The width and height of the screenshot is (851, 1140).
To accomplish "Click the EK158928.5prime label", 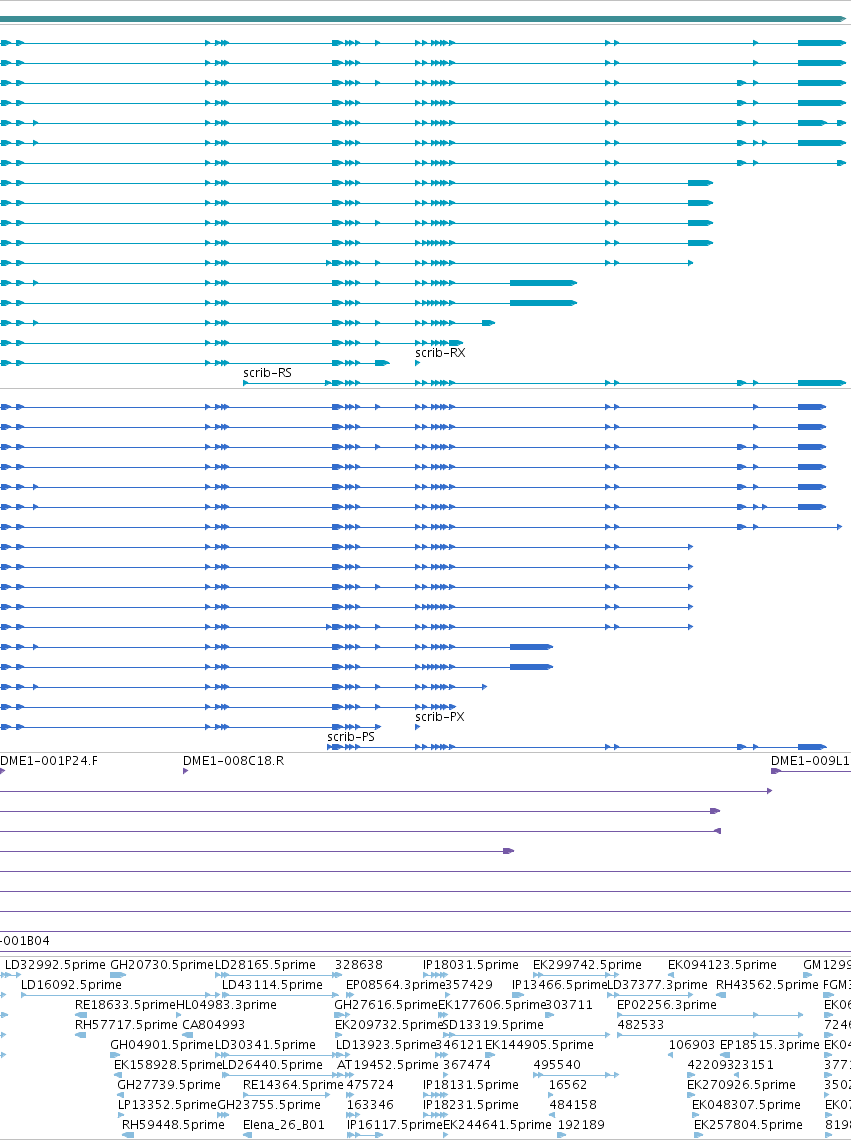I will pos(167,1064).
